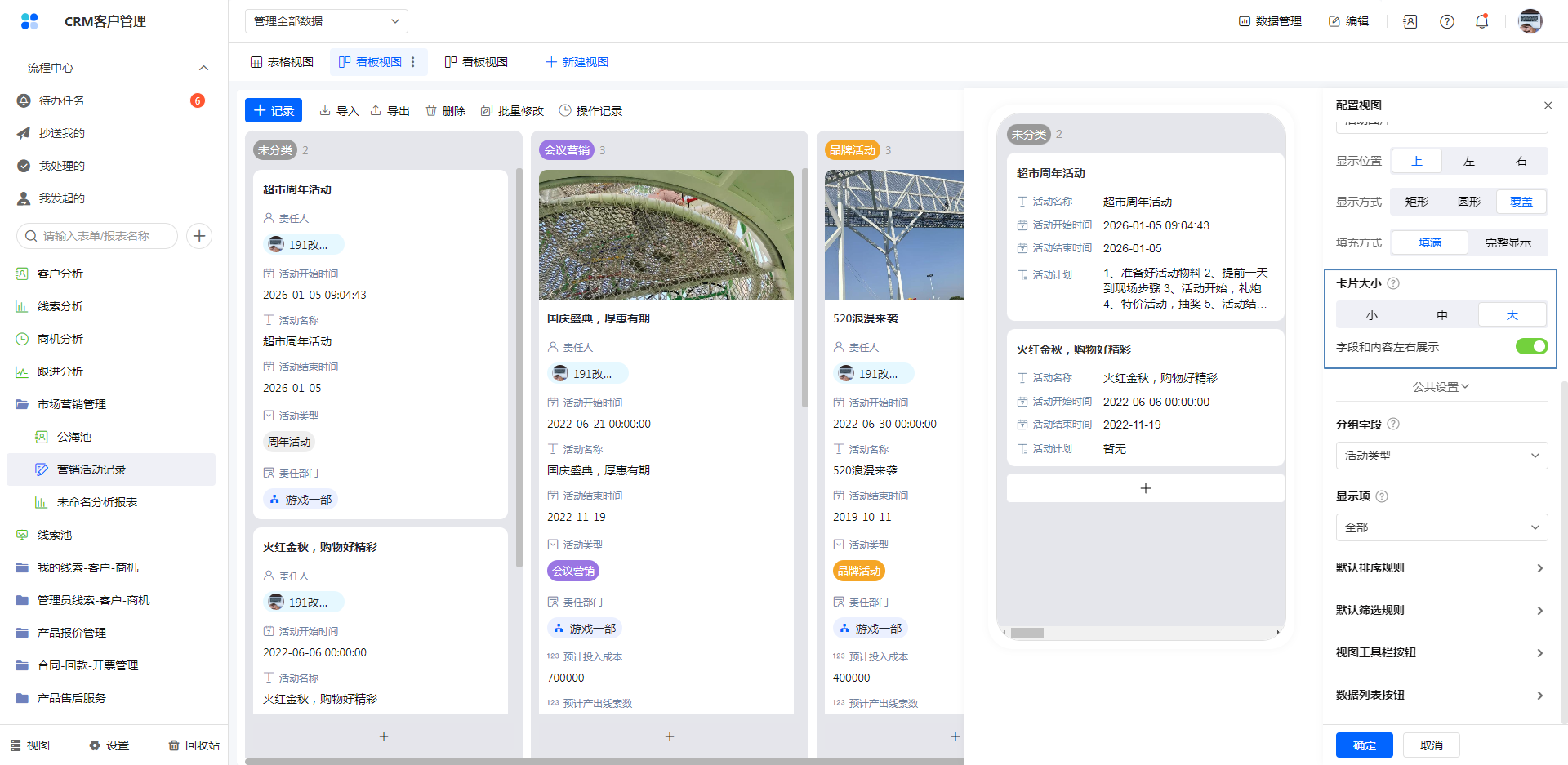Toggle field and content side-by-side switch

click(1531, 346)
